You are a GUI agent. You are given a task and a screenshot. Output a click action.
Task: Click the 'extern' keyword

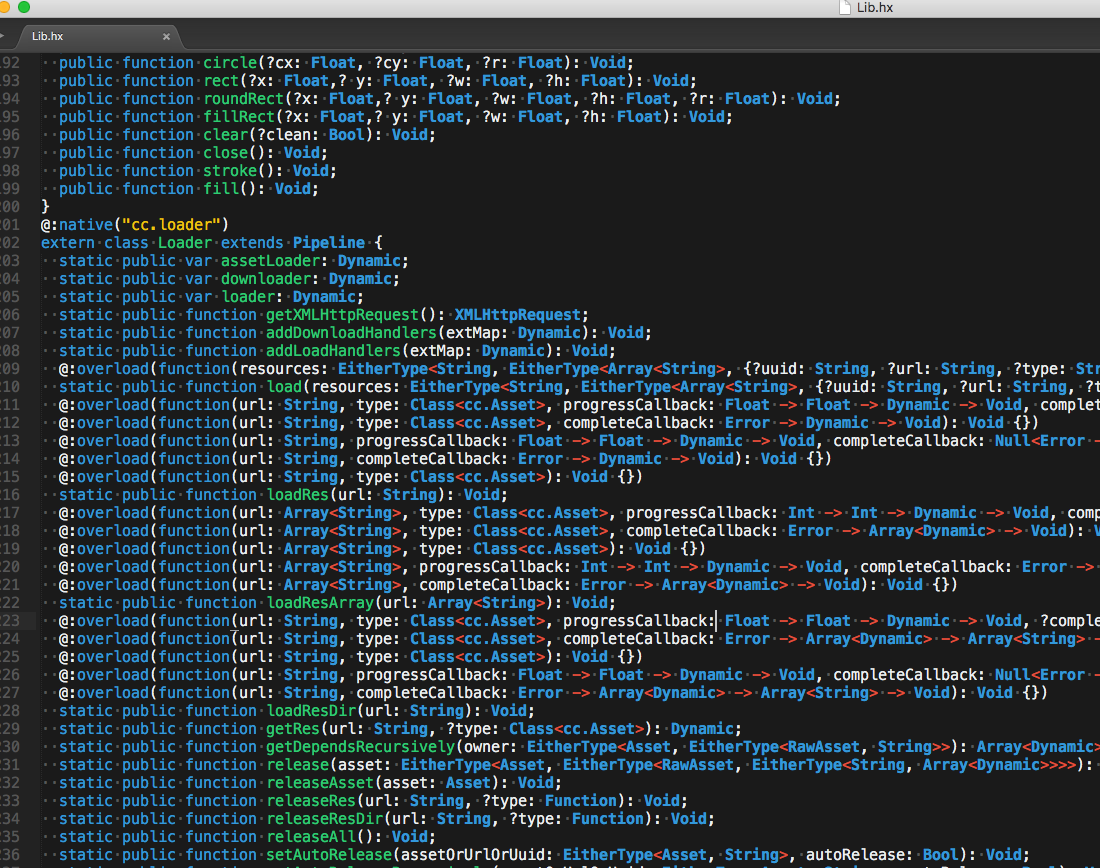pos(67,243)
